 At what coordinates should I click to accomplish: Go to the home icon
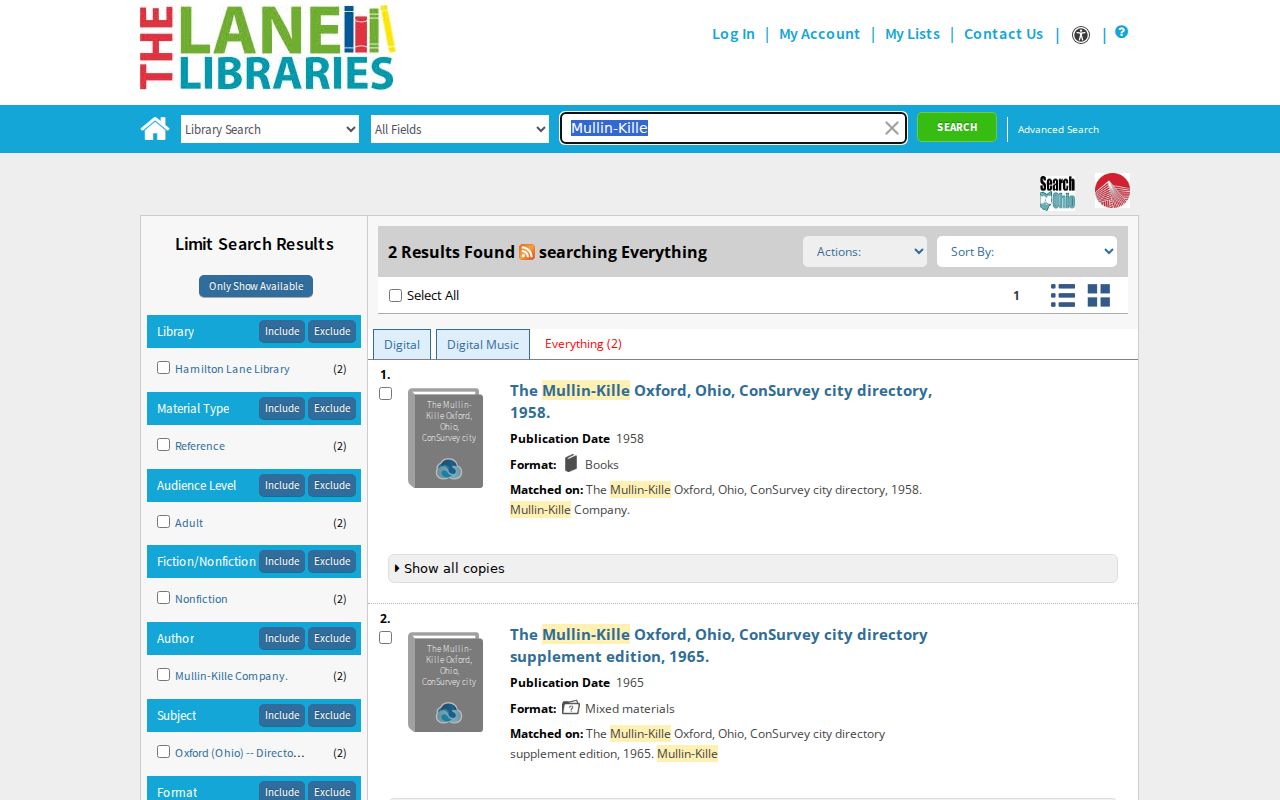155,128
